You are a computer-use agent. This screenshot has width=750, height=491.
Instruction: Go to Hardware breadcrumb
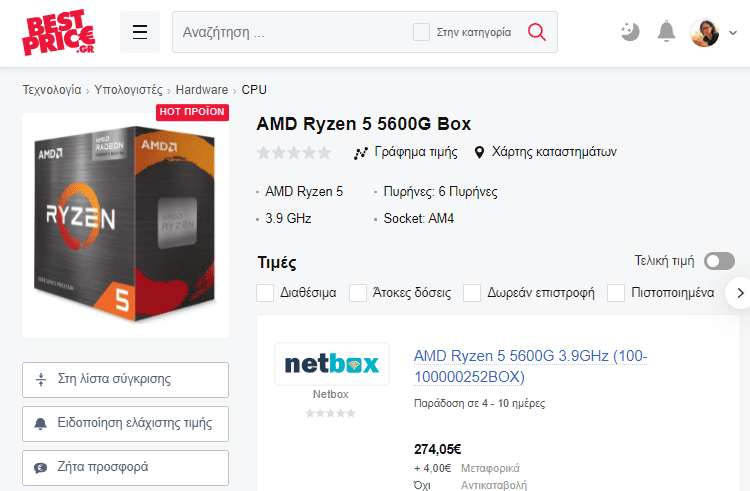pos(201,90)
